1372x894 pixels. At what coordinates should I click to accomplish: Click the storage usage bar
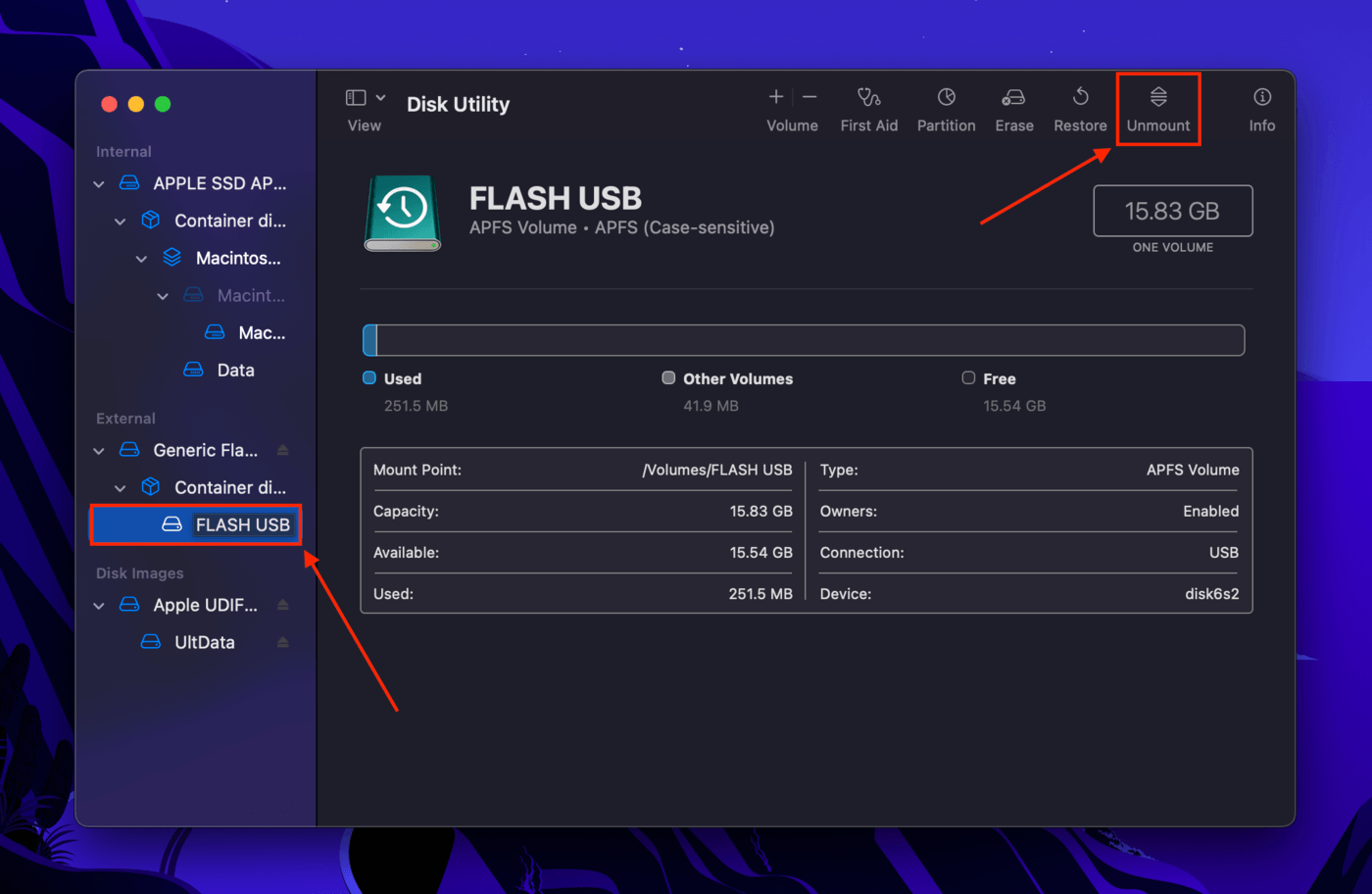(804, 340)
